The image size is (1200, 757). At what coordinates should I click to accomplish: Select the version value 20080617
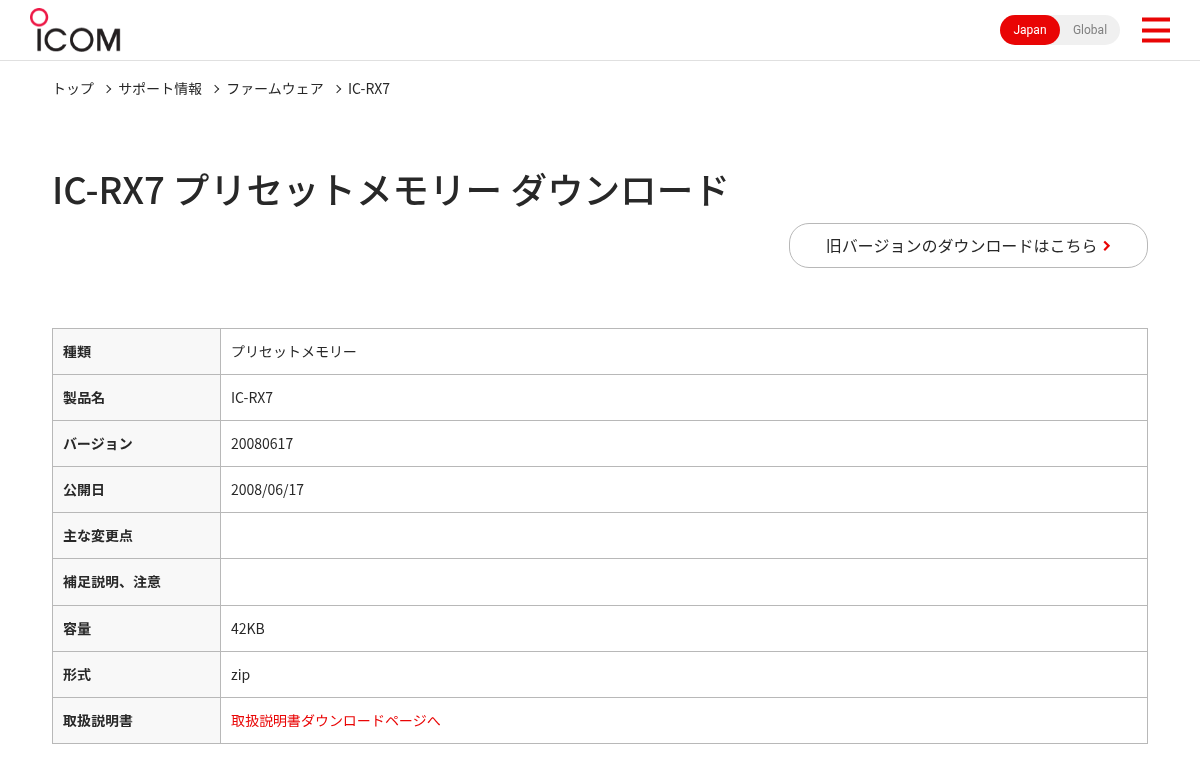tap(684, 443)
